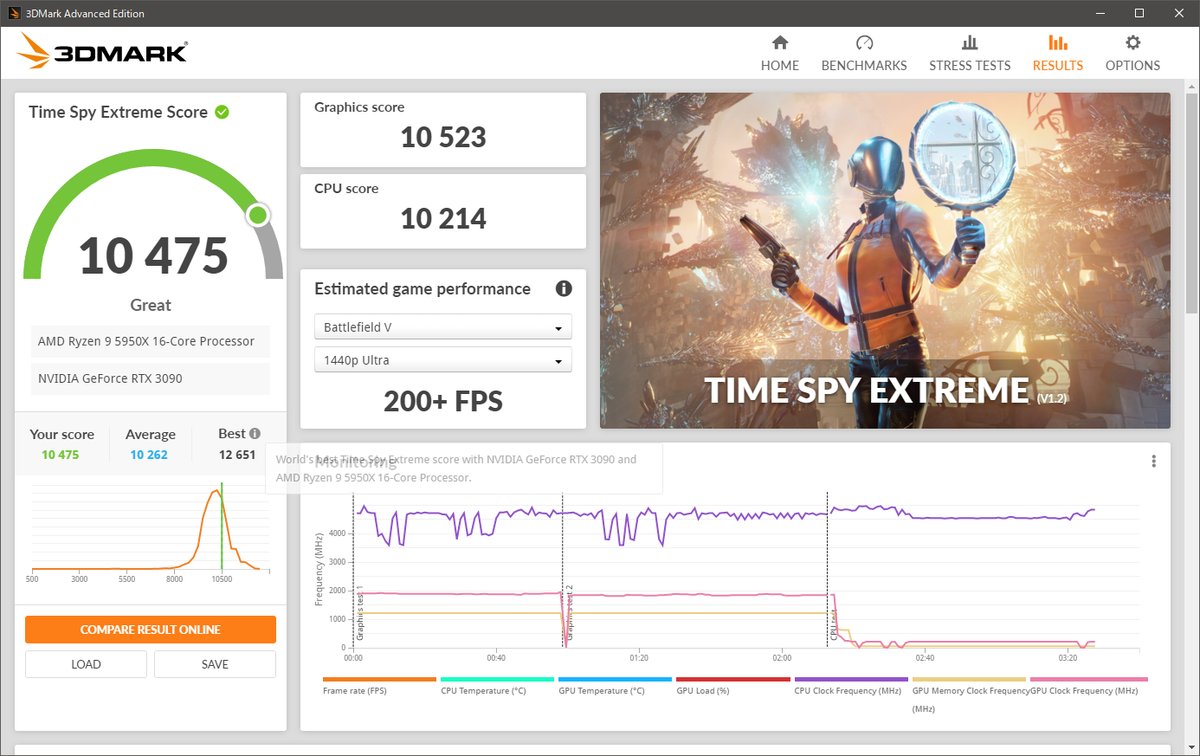Click the SAVE button
1200x756 pixels.
point(215,664)
